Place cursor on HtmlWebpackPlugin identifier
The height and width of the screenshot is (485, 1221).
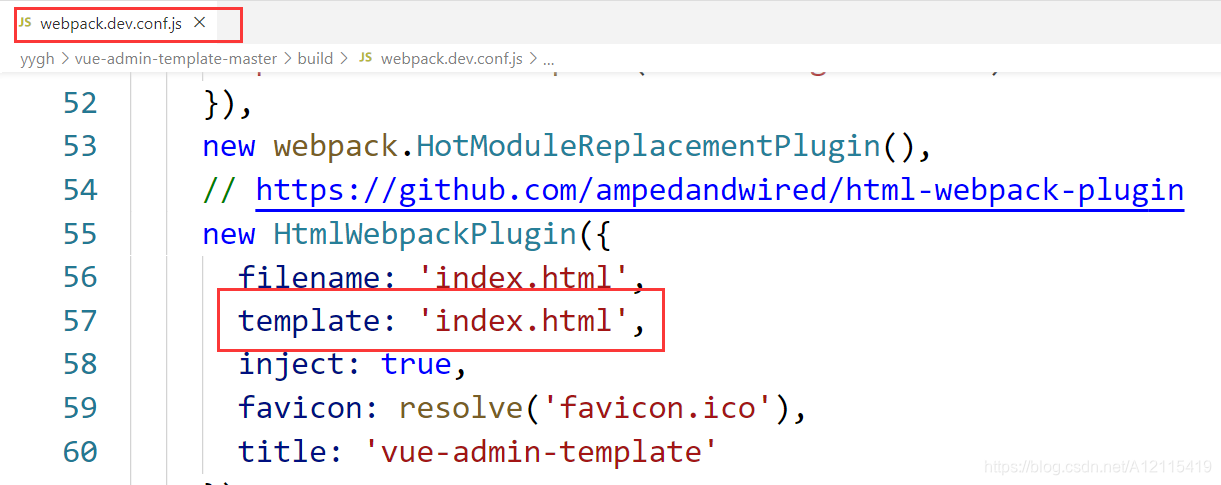424,233
